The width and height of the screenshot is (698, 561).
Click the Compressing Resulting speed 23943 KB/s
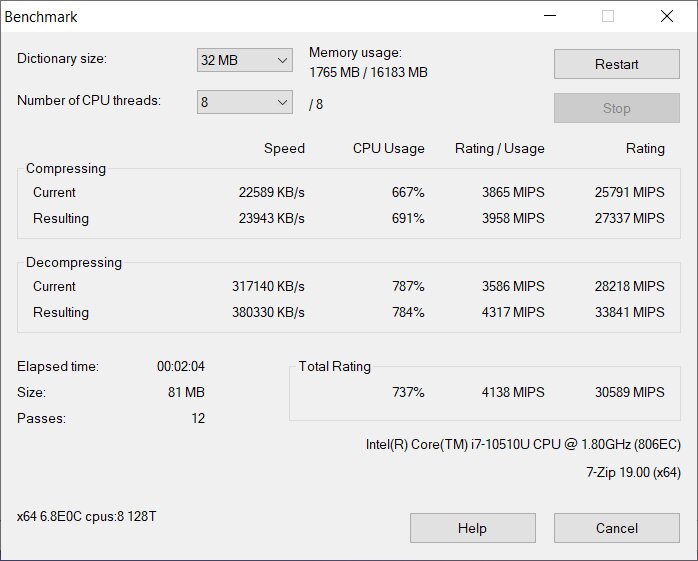(x=272, y=218)
